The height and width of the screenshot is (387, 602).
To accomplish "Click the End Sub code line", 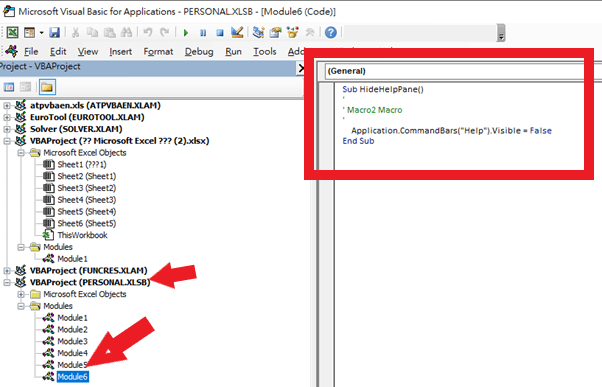I will [x=358, y=141].
